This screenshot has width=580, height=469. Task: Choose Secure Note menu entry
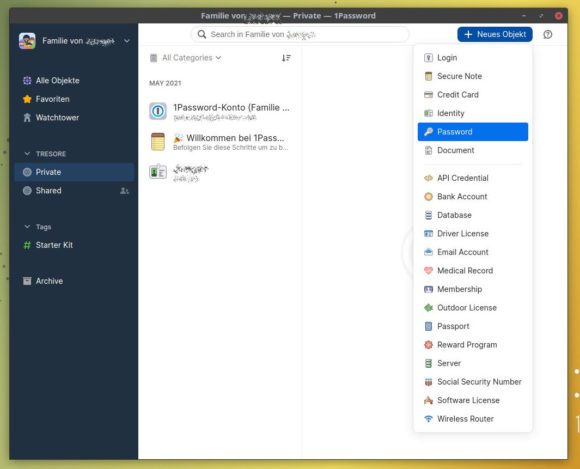click(x=473, y=76)
